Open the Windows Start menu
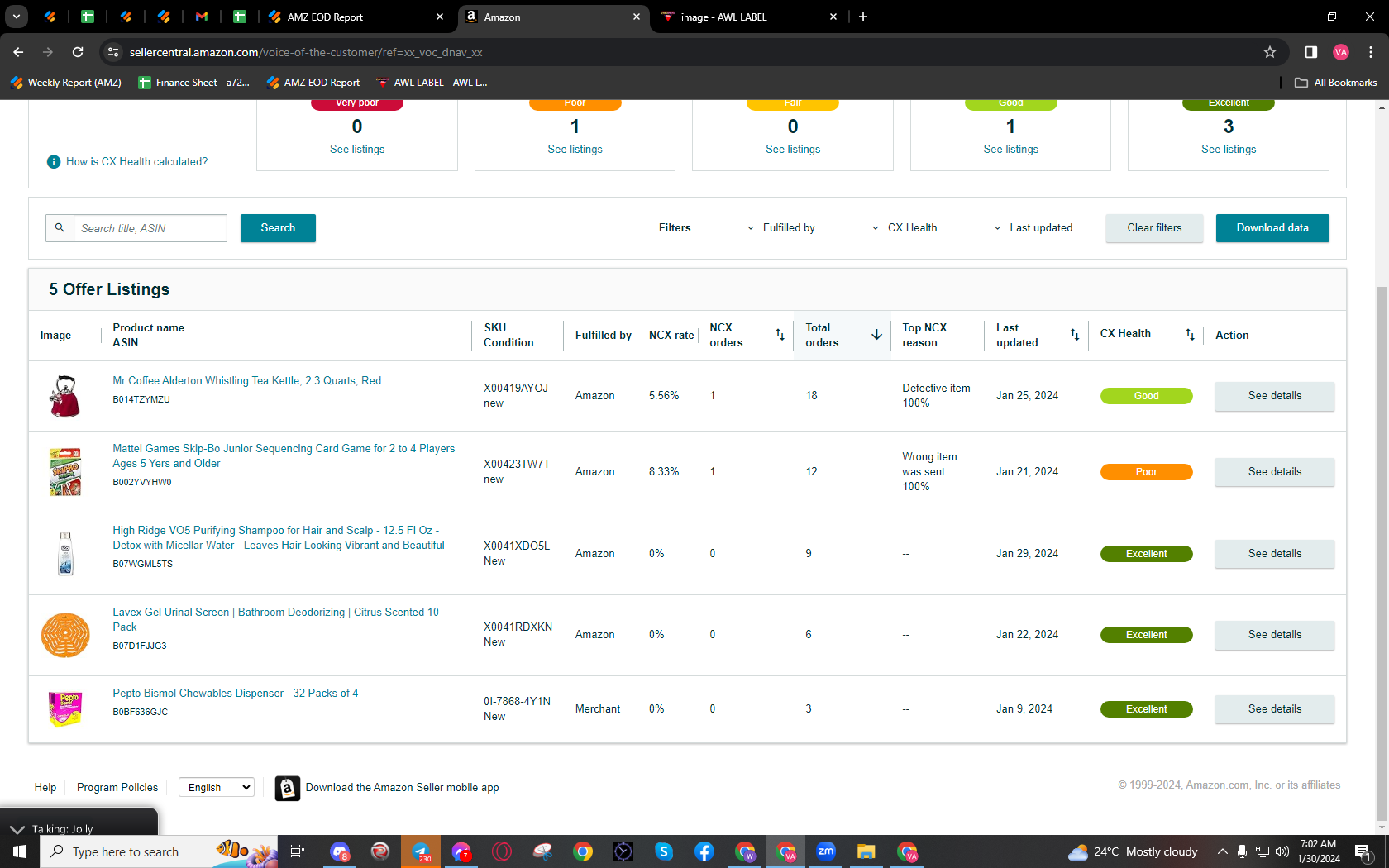 tap(20, 851)
